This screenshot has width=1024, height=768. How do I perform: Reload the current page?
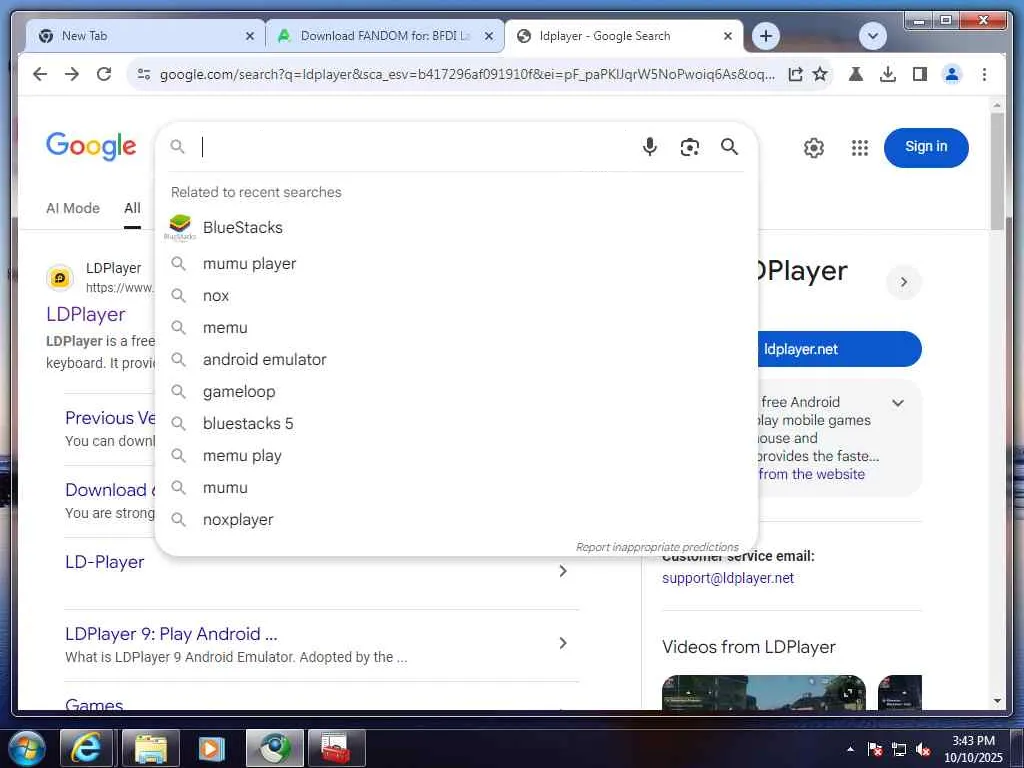pos(104,74)
